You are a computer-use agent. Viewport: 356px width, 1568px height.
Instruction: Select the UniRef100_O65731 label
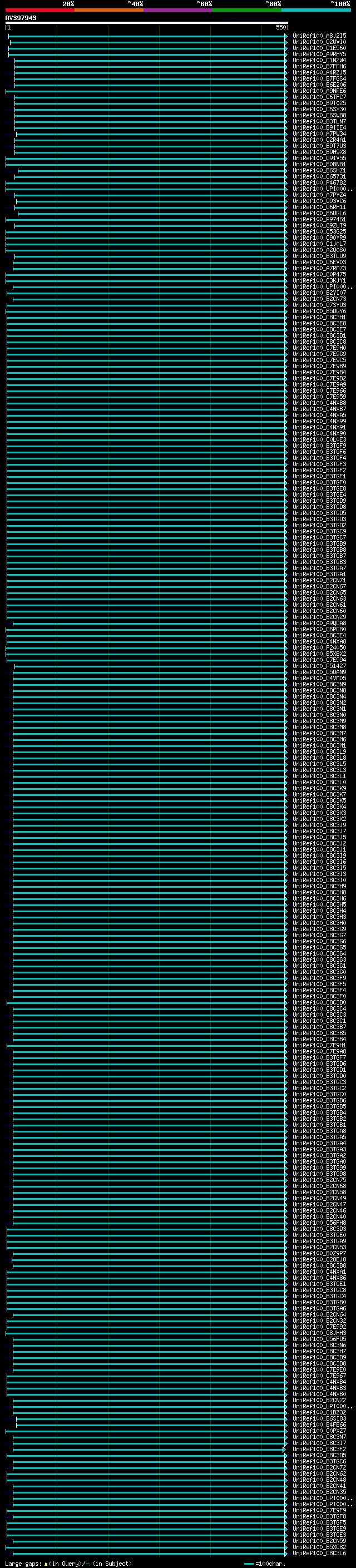319,176
